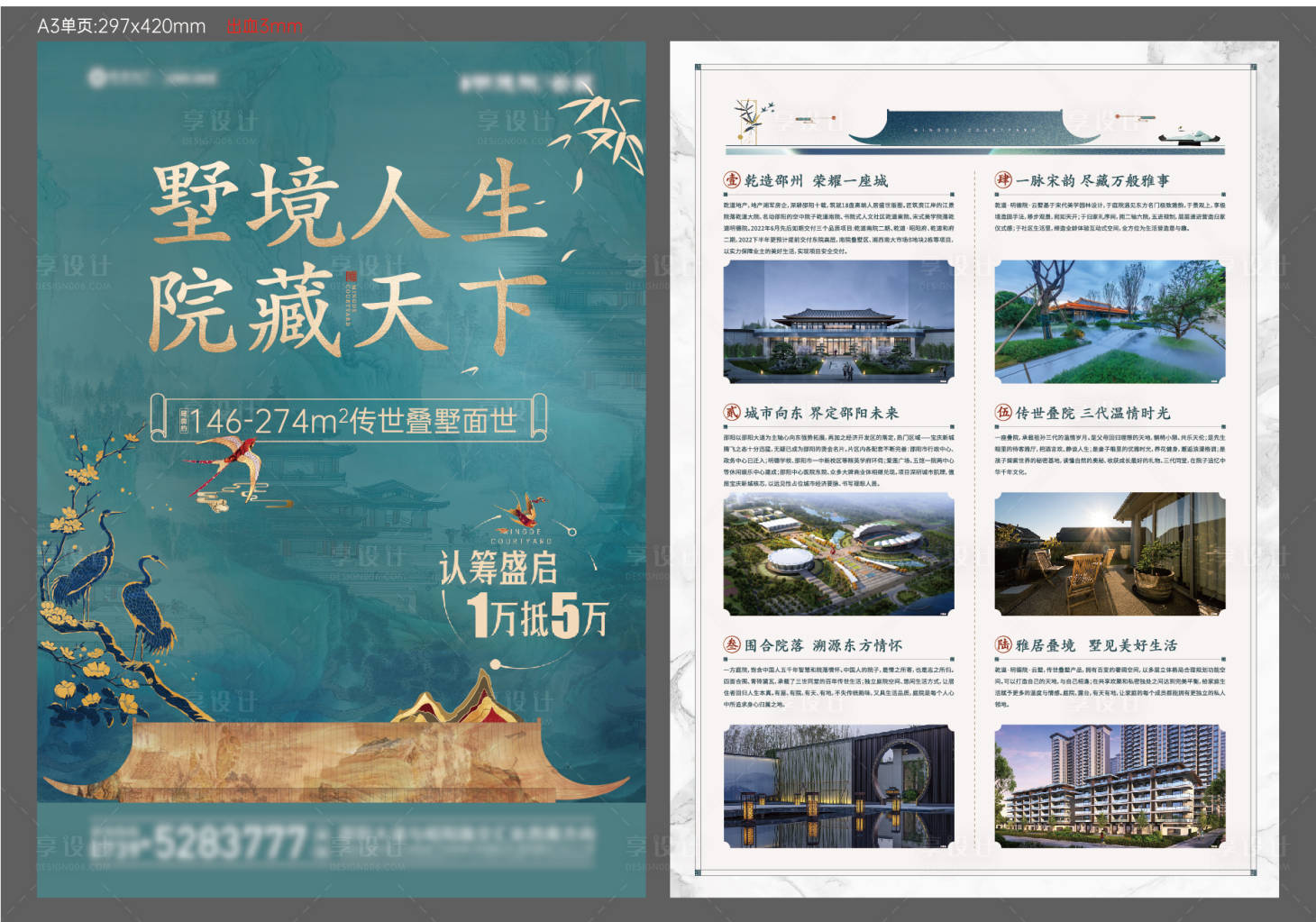This screenshot has height=922, width=1316.
Task: Open the aerial stadium complex photo
Action: (x=838, y=553)
